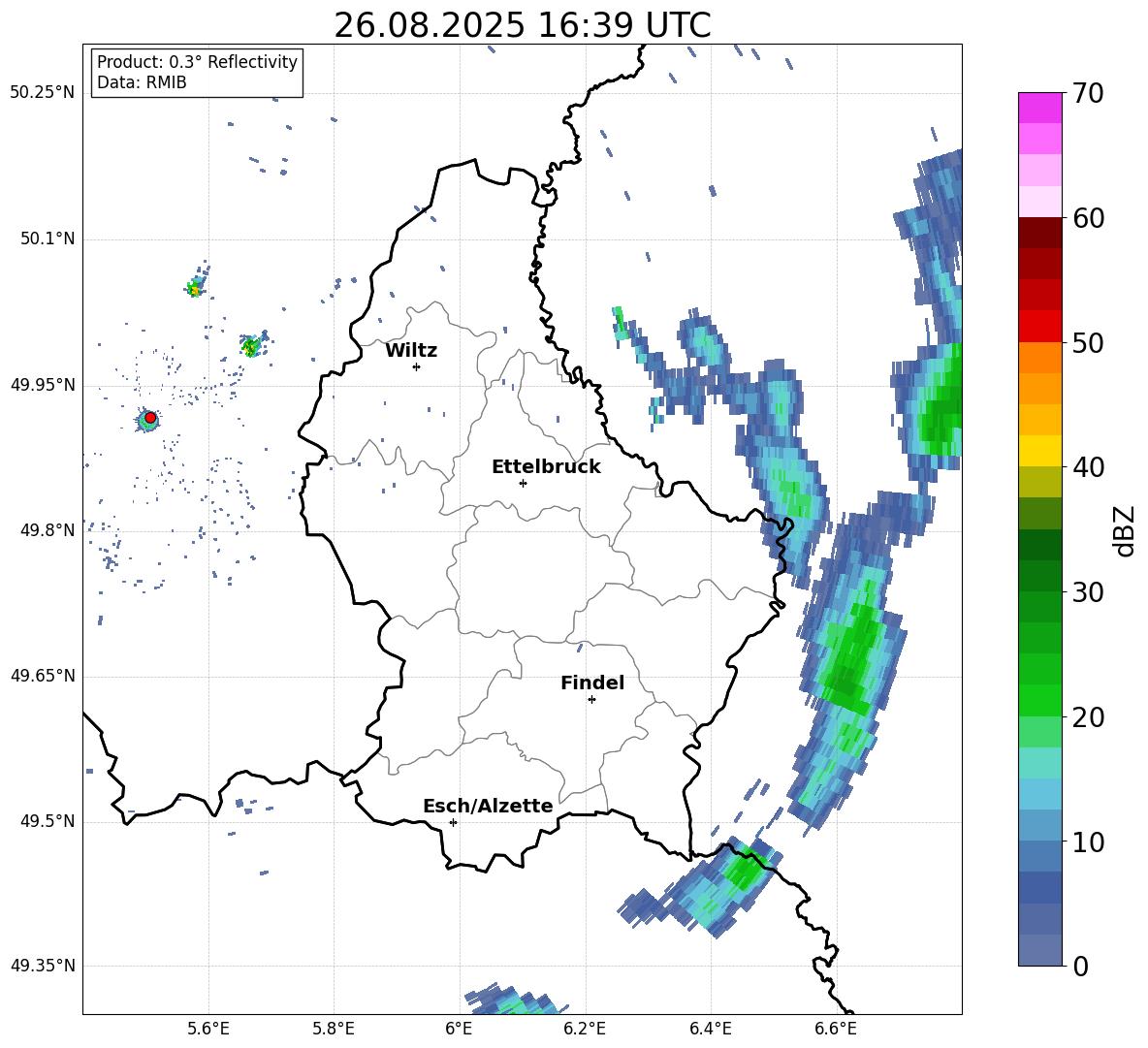Pick the magenta swatch just under 70 dBZ
The height and width of the screenshot is (1048, 1148).
tap(1040, 109)
